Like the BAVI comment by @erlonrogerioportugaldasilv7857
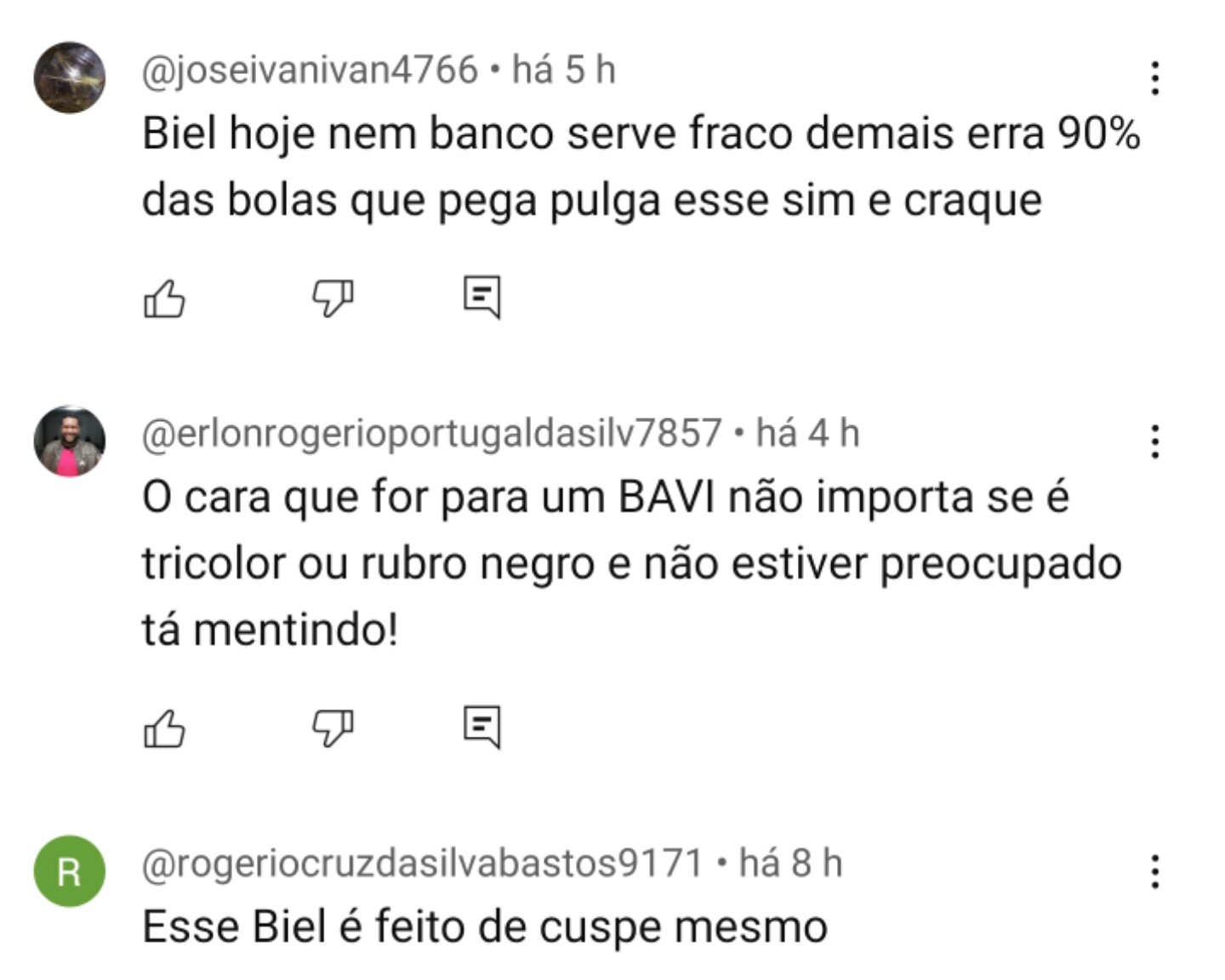 [164, 729]
